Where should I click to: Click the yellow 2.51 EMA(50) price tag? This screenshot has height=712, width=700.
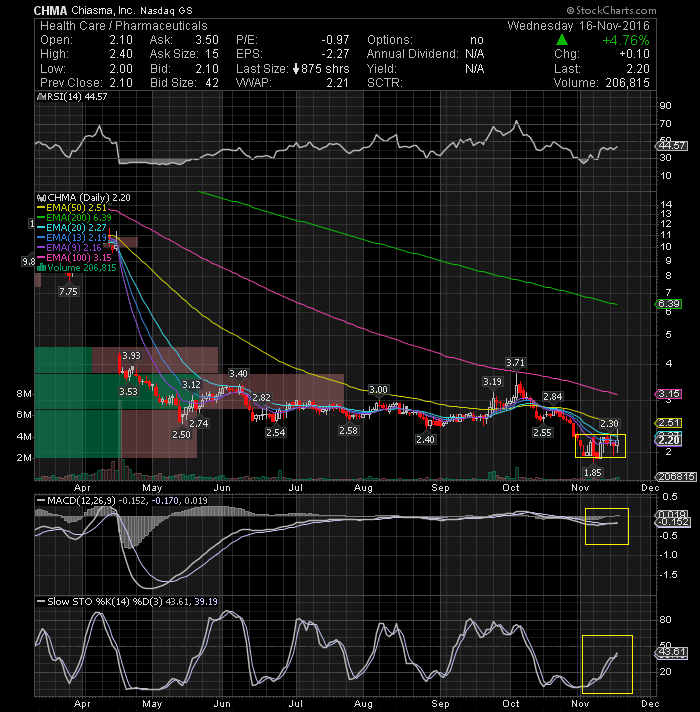click(669, 423)
